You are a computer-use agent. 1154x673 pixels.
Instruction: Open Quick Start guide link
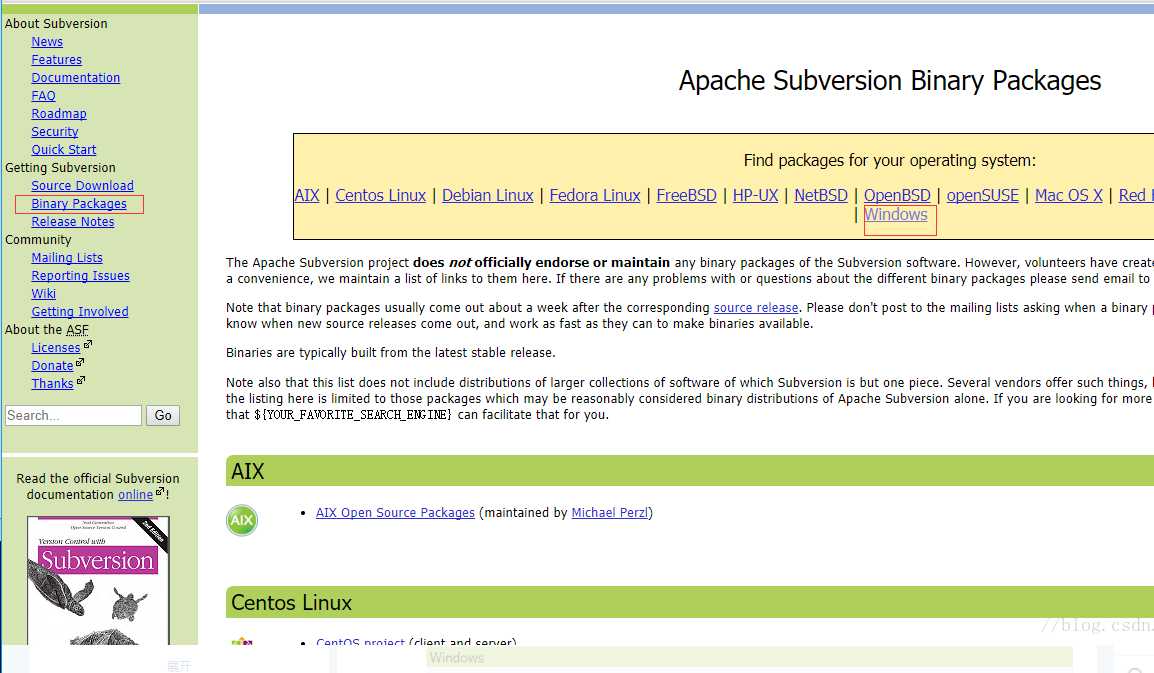tap(64, 149)
